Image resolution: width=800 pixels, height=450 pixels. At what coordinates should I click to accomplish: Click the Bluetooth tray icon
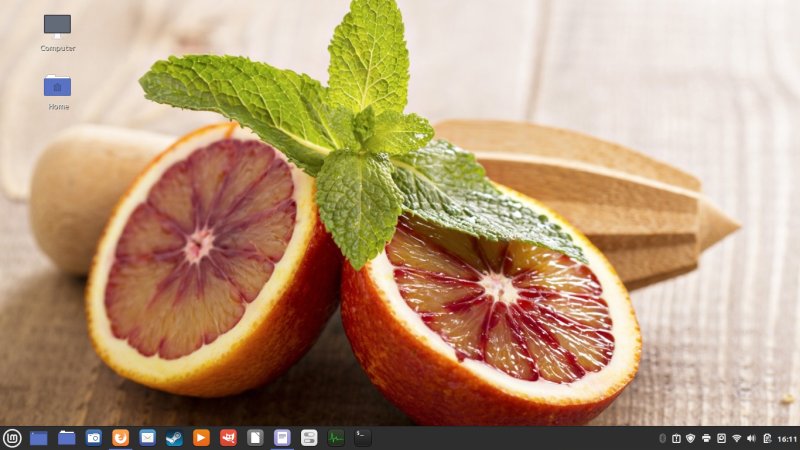pos(662,438)
